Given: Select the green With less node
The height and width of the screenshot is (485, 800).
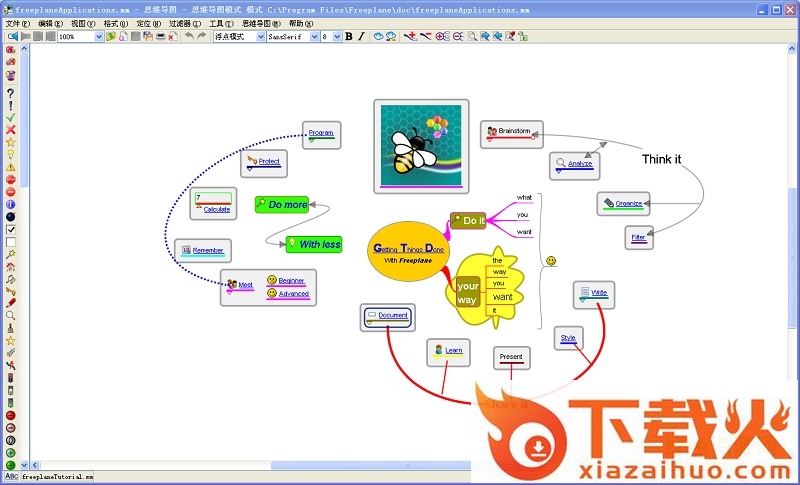Looking at the screenshot, I should [x=314, y=244].
